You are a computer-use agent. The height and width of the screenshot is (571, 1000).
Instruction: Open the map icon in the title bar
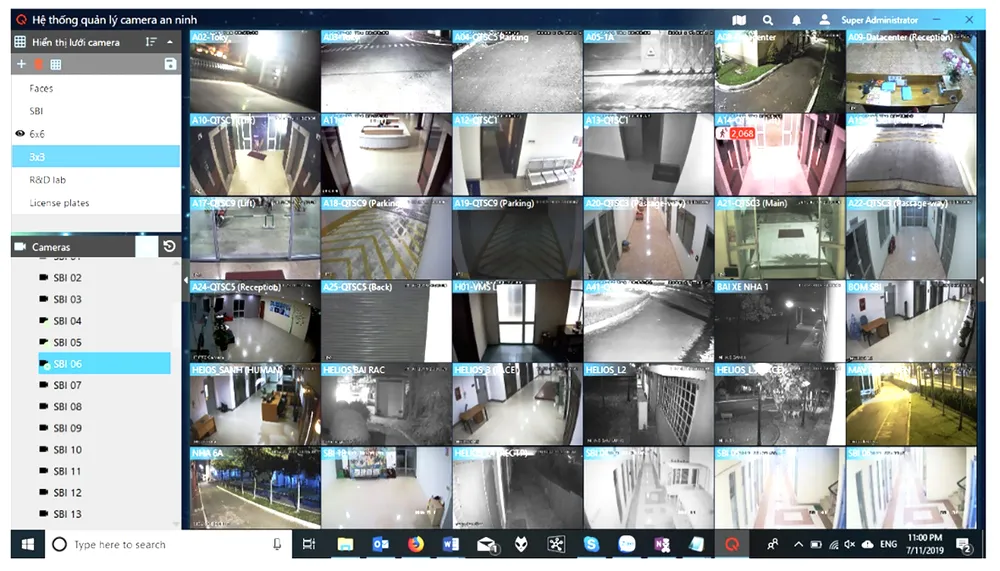[739, 20]
